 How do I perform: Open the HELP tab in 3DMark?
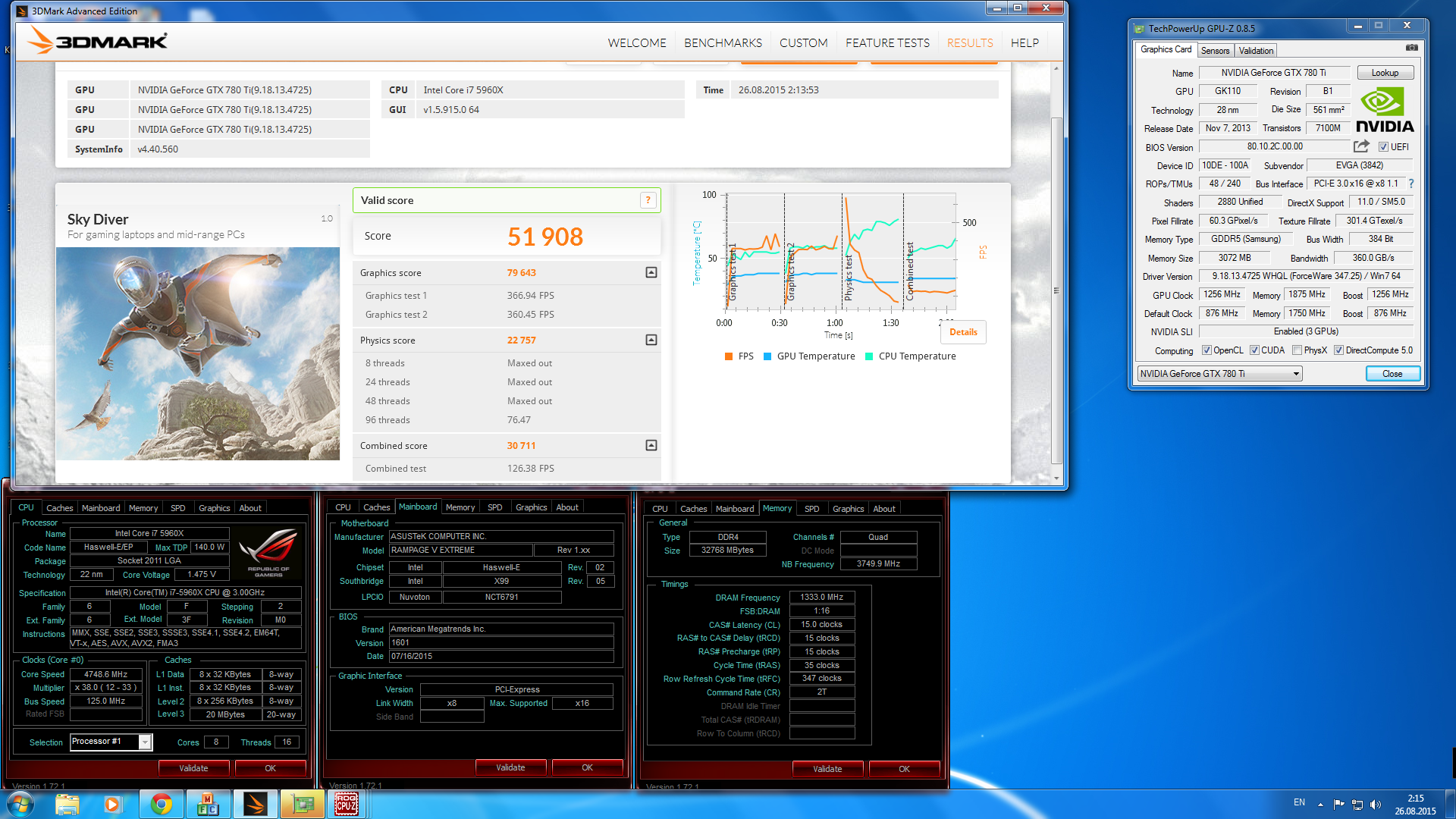click(x=1025, y=43)
